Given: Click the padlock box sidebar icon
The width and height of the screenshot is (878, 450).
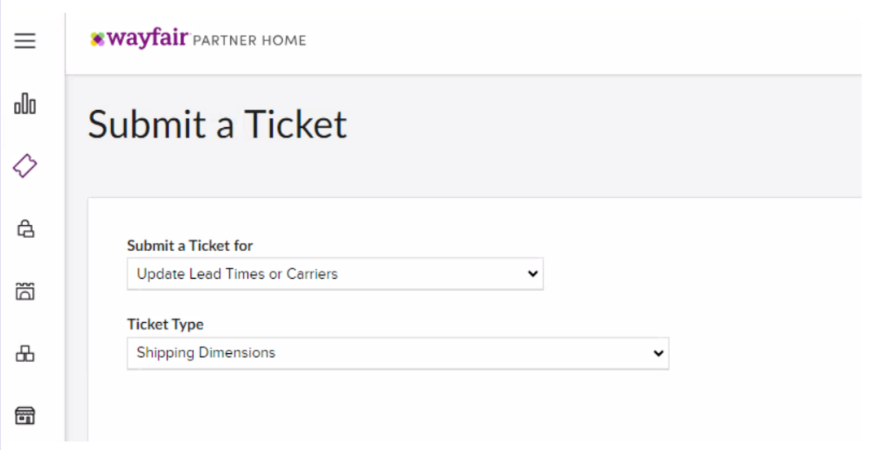Looking at the screenshot, I should [25, 229].
